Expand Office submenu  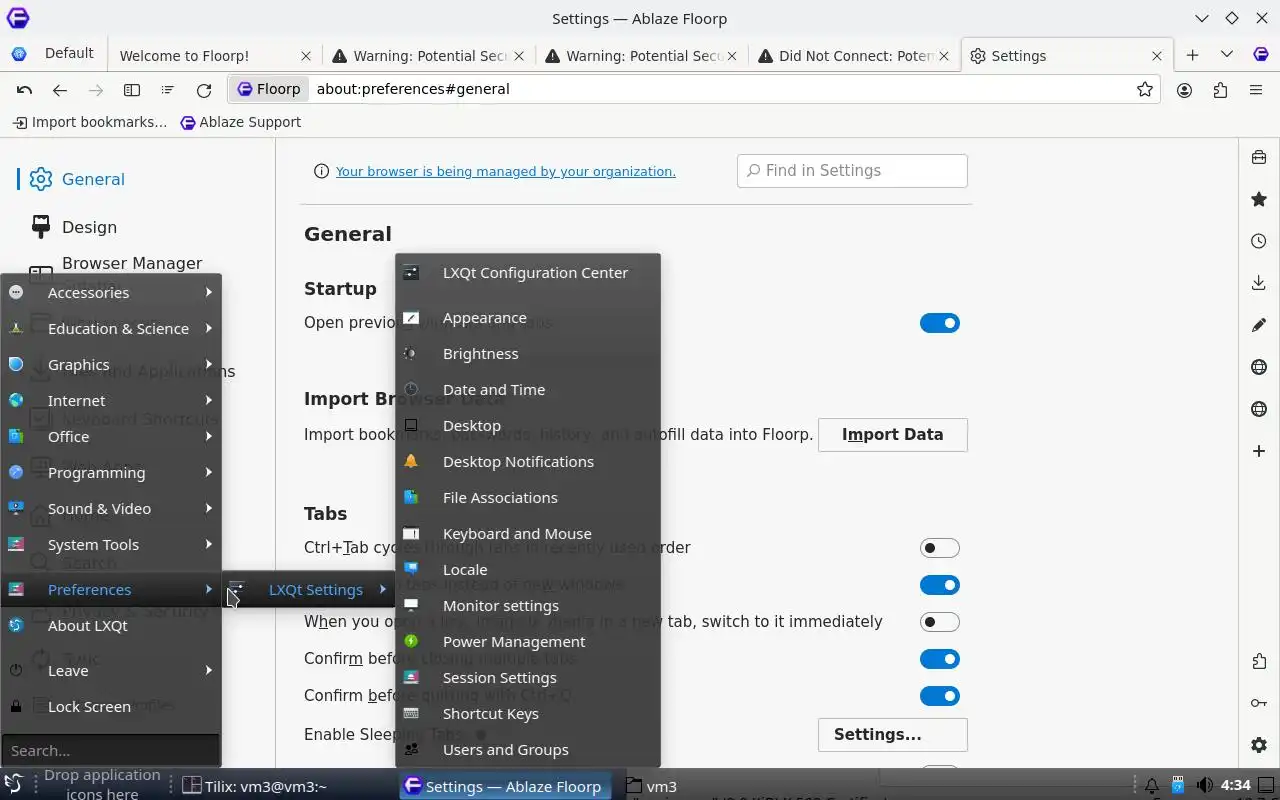[x=111, y=437]
